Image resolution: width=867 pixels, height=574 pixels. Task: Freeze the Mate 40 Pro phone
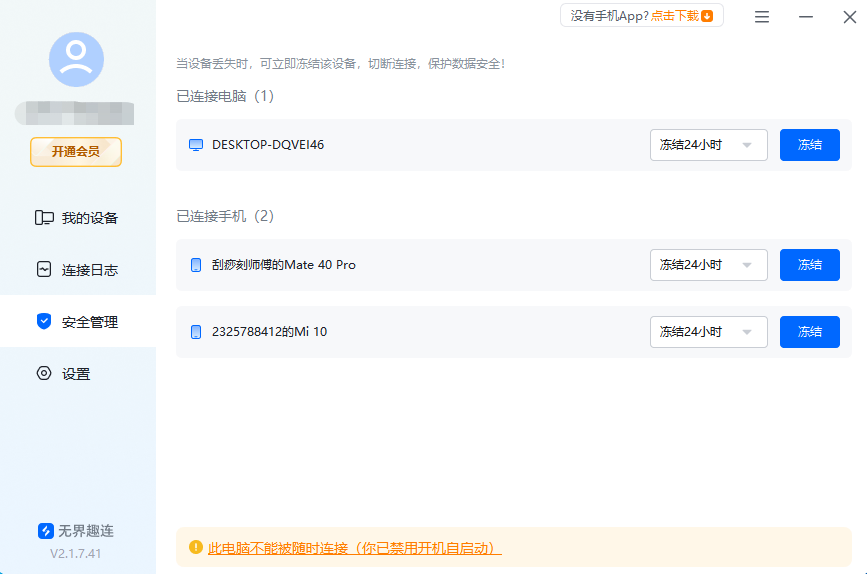[x=809, y=265]
